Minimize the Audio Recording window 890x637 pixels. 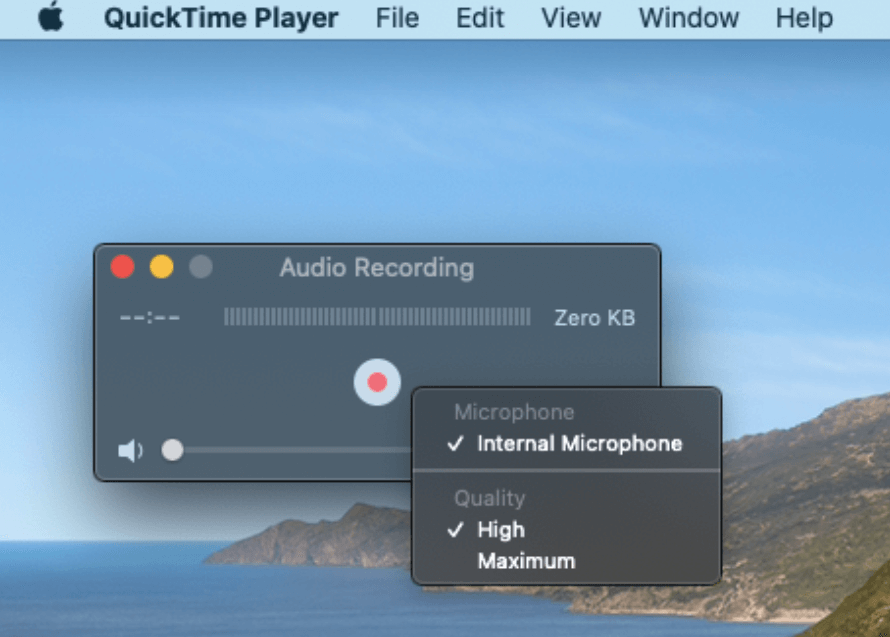(x=161, y=266)
